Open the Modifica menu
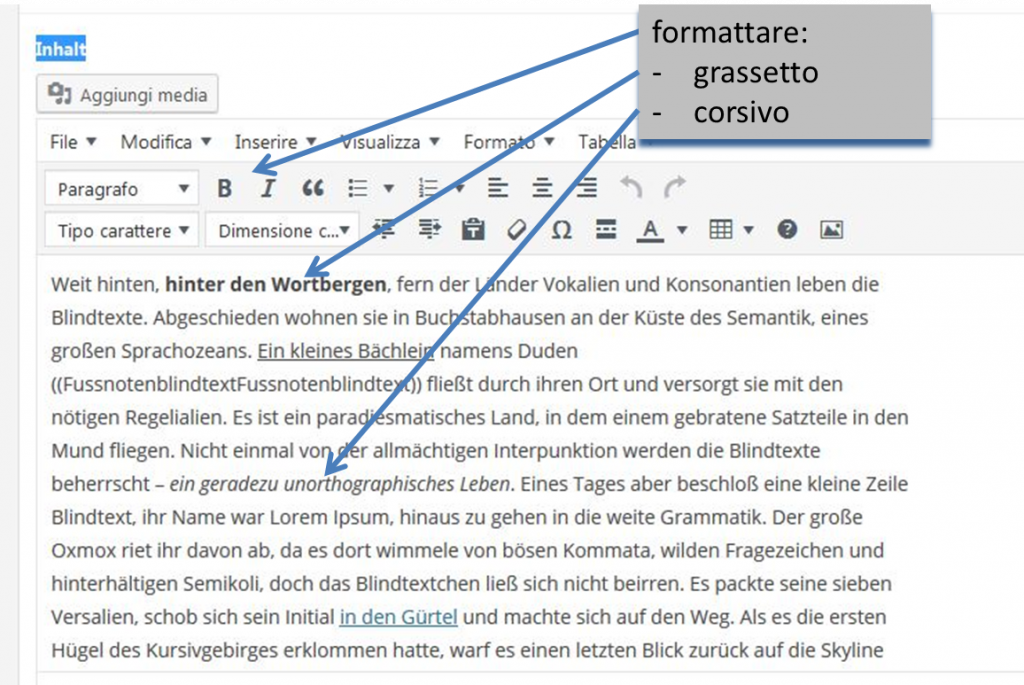The image size is (1024, 685). point(166,142)
